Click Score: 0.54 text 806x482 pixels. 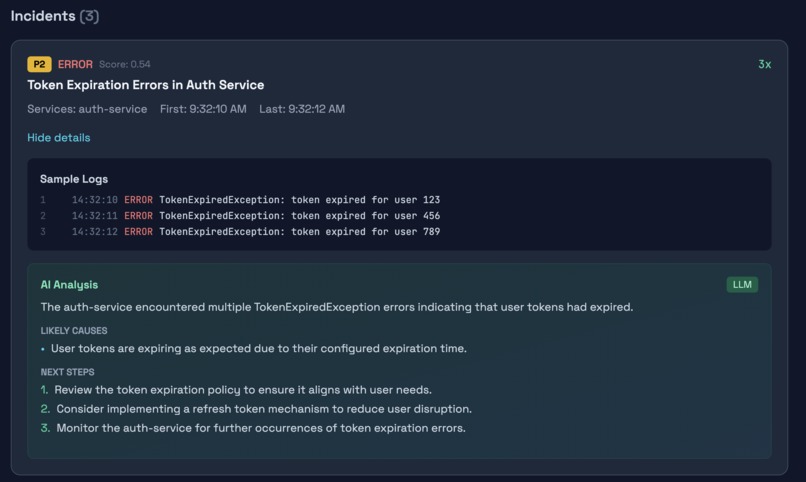pyautogui.click(x=125, y=64)
